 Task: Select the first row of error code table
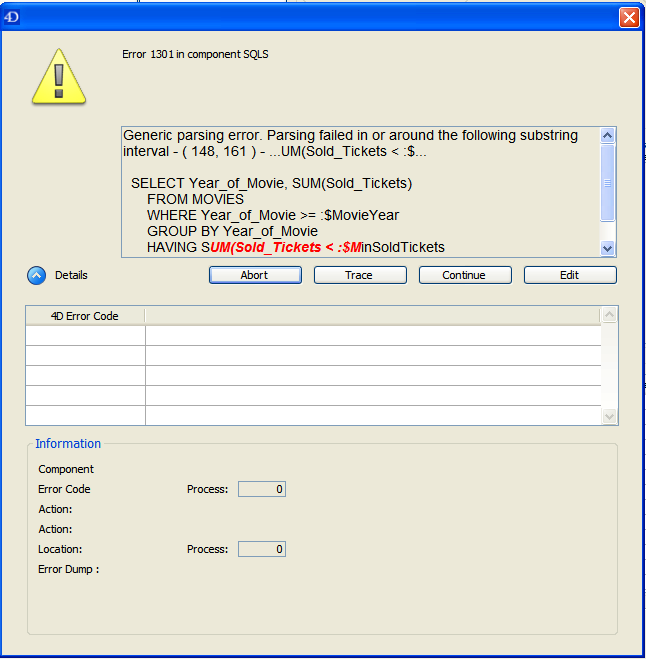coord(312,335)
